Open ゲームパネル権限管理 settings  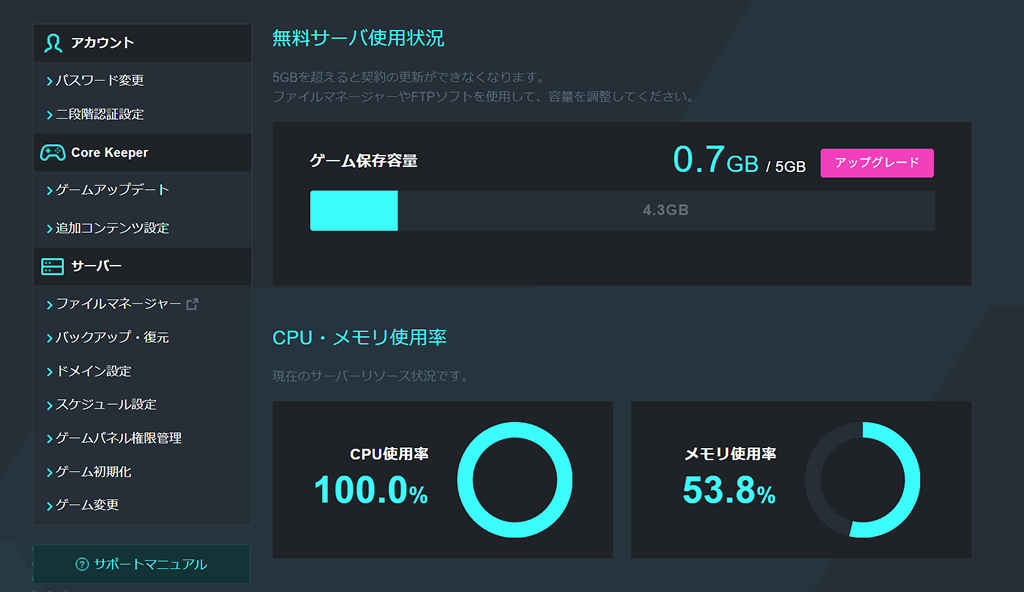click(x=118, y=438)
